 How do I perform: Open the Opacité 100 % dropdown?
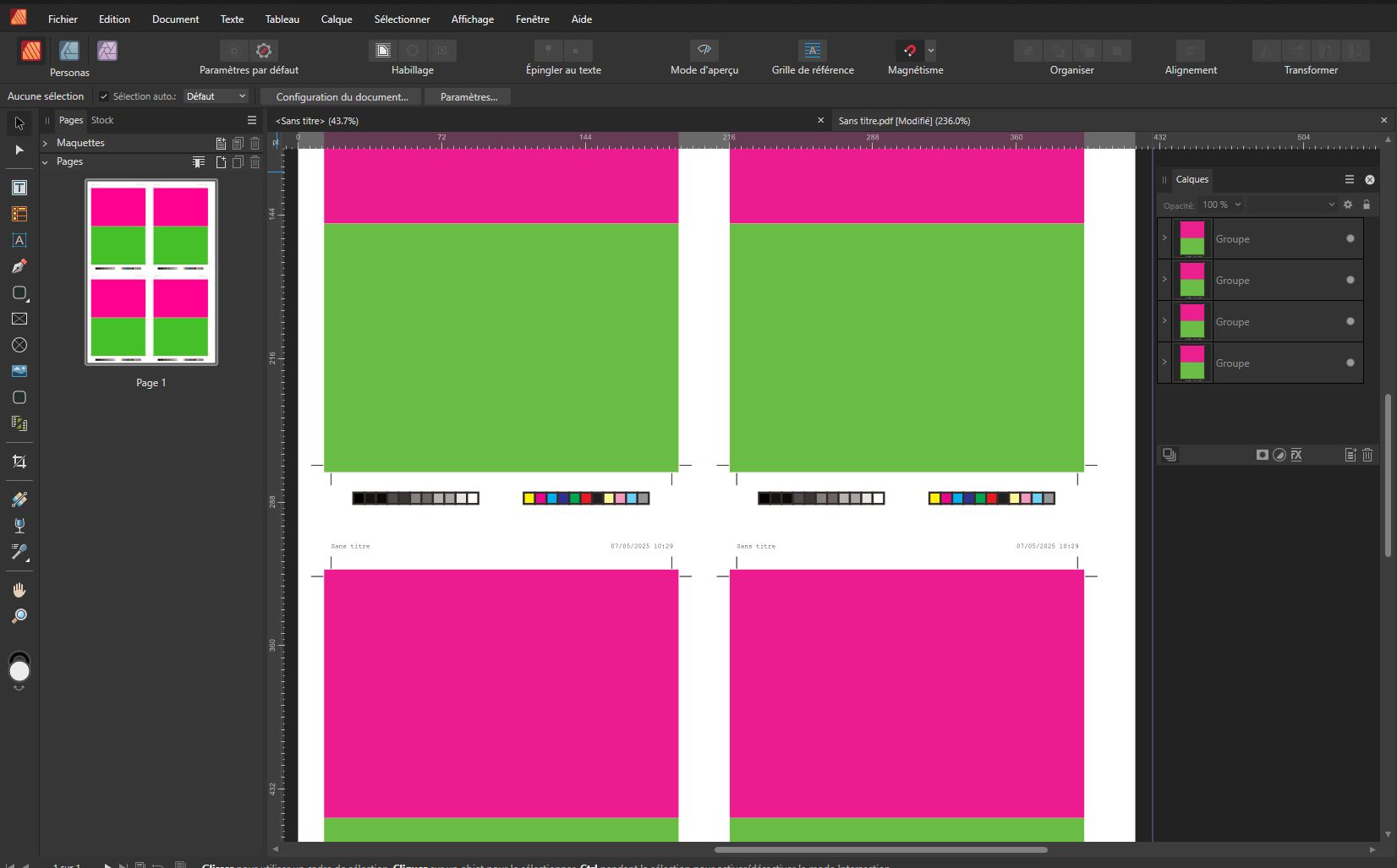[1222, 205]
